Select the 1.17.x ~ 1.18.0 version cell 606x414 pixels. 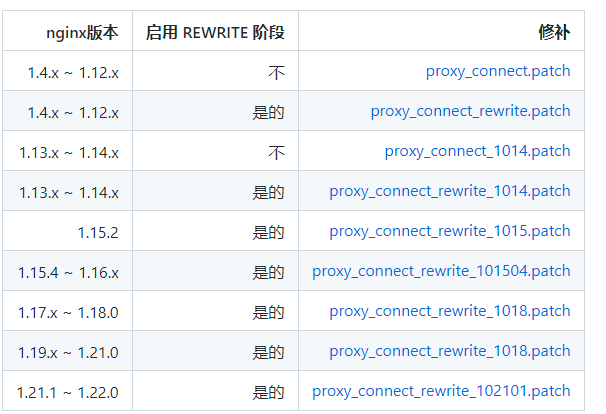pyautogui.click(x=68, y=313)
